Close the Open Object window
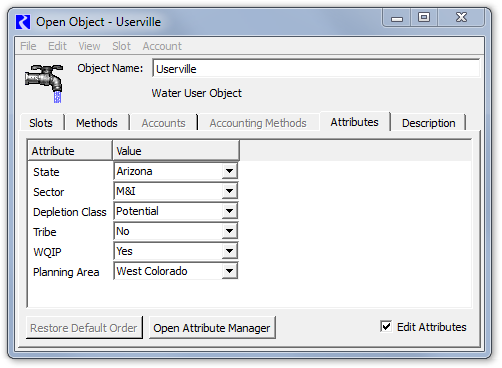Image resolution: width=502 pixels, height=368 pixels. click(x=461, y=17)
